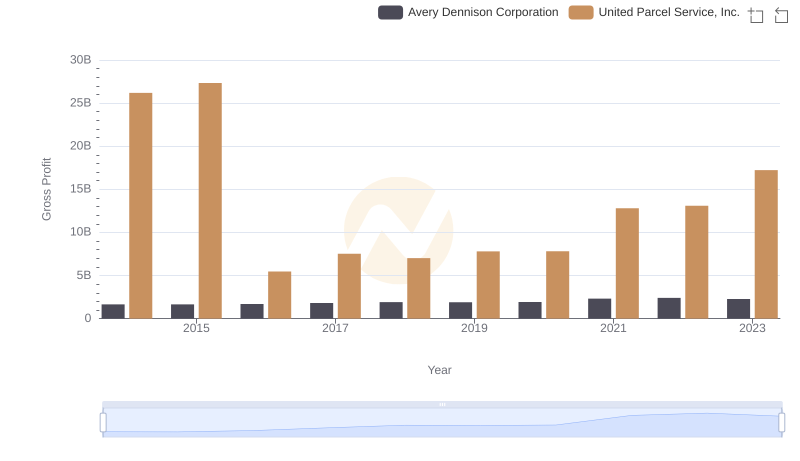Click the 2018 United Parcel Service bar
This screenshot has width=800, height=461.
pyautogui.click(x=418, y=288)
